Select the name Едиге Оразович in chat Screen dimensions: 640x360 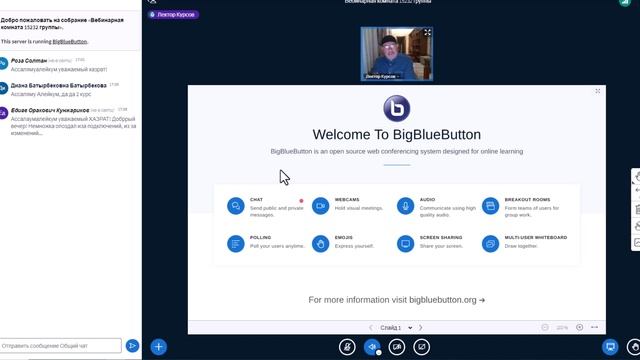click(50, 110)
